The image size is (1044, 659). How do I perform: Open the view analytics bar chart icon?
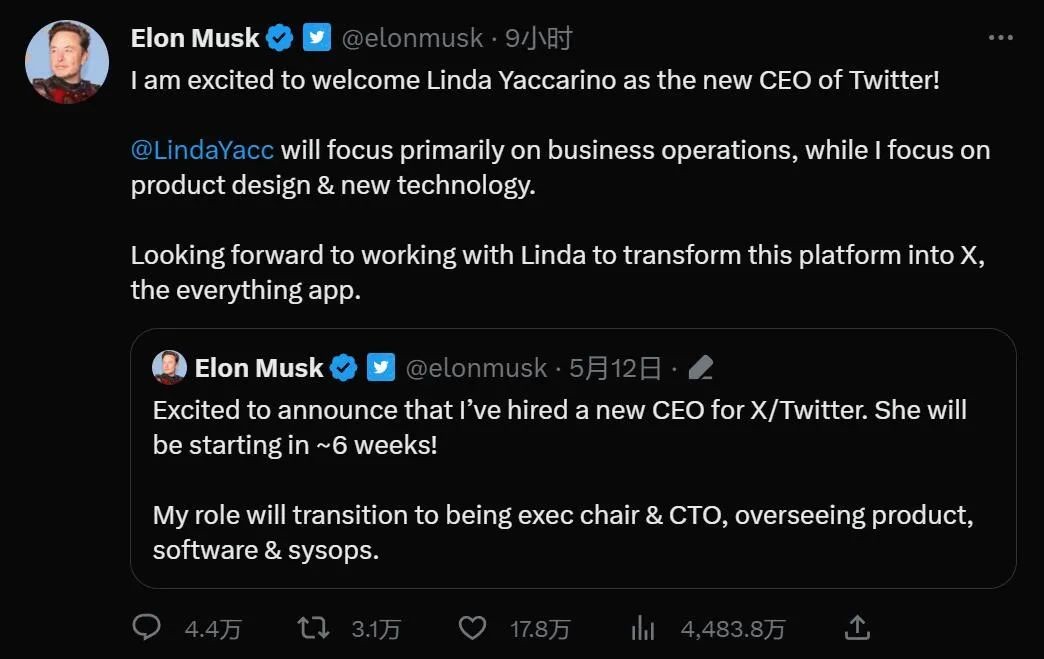[642, 628]
